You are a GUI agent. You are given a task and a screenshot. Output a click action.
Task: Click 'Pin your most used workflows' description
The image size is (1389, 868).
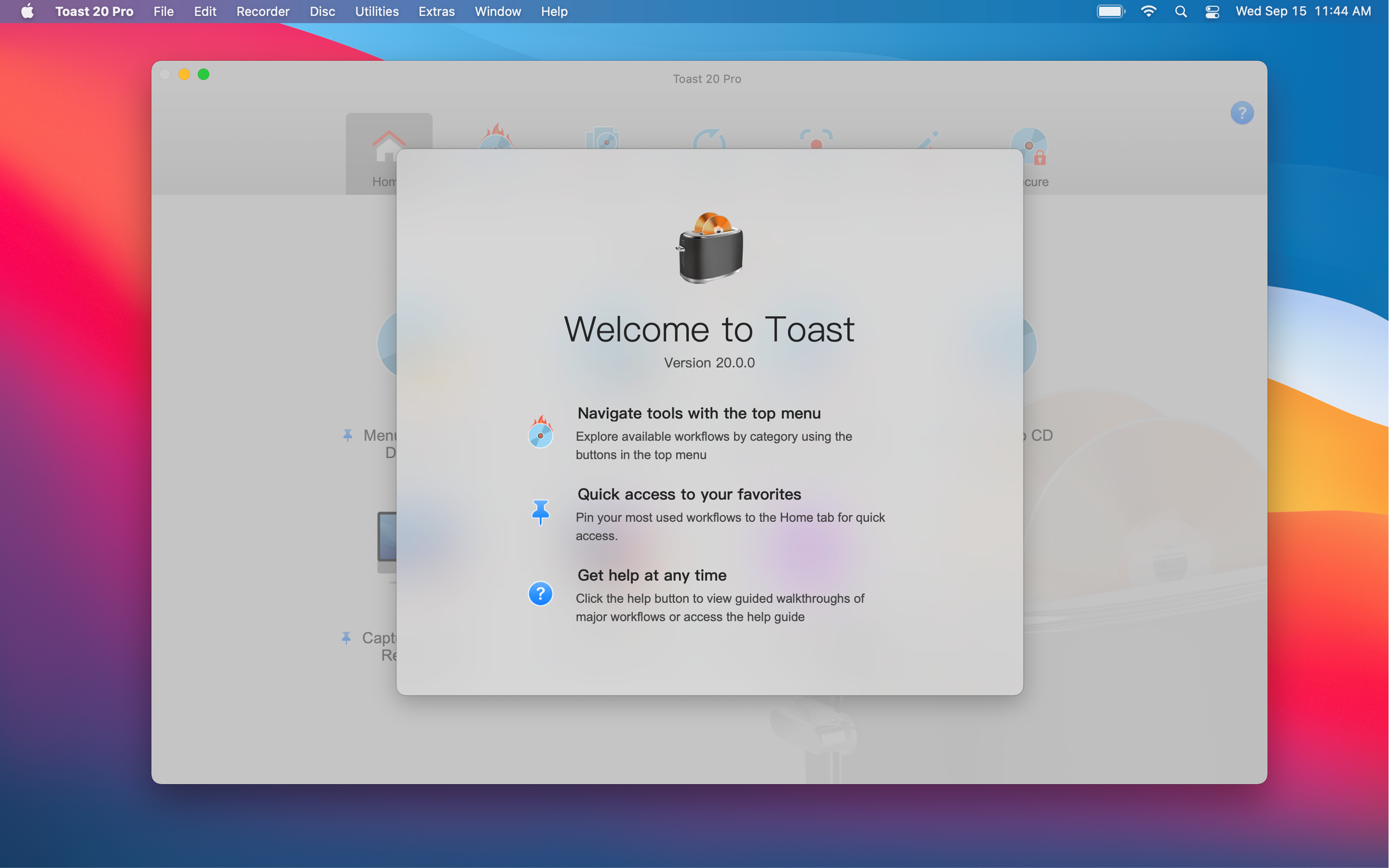(730, 527)
